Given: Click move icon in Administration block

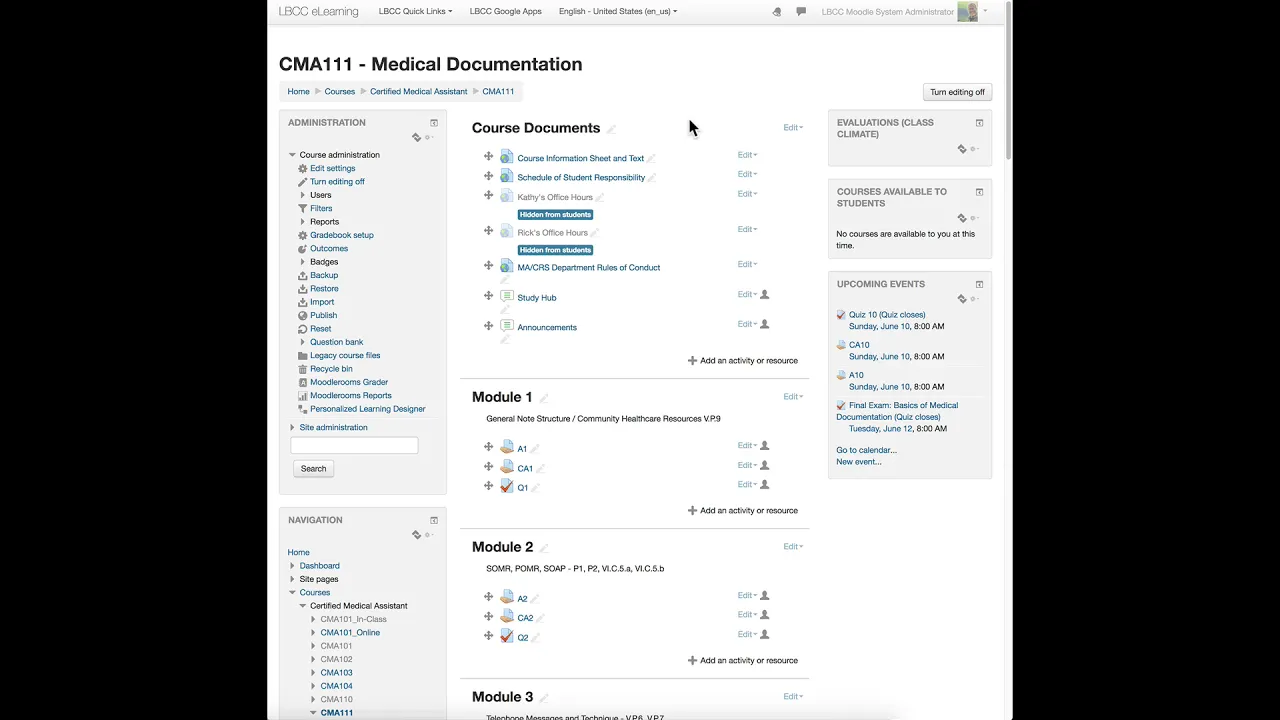Looking at the screenshot, I should 417,137.
